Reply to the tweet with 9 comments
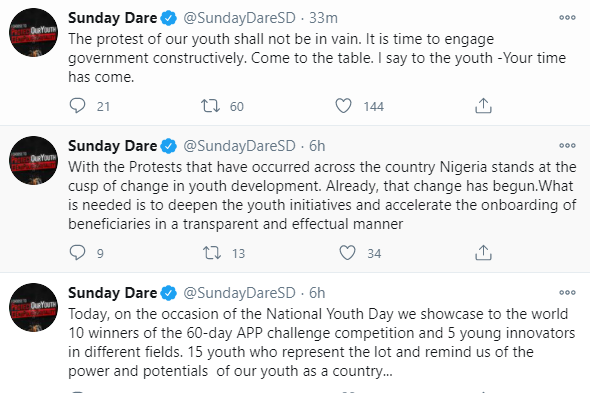590x393 pixels. pos(78,253)
